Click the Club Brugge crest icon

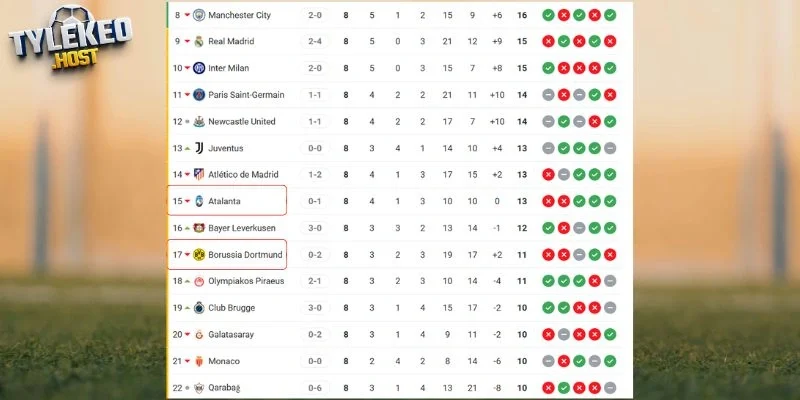198,308
